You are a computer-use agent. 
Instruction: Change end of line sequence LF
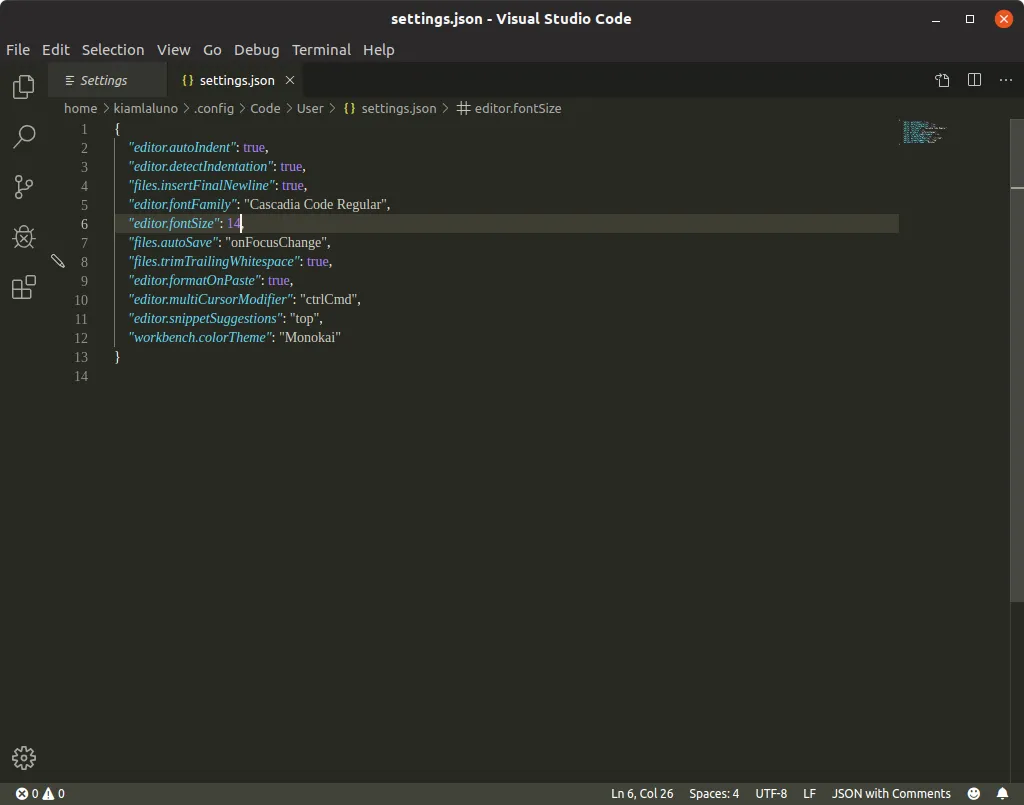click(809, 793)
